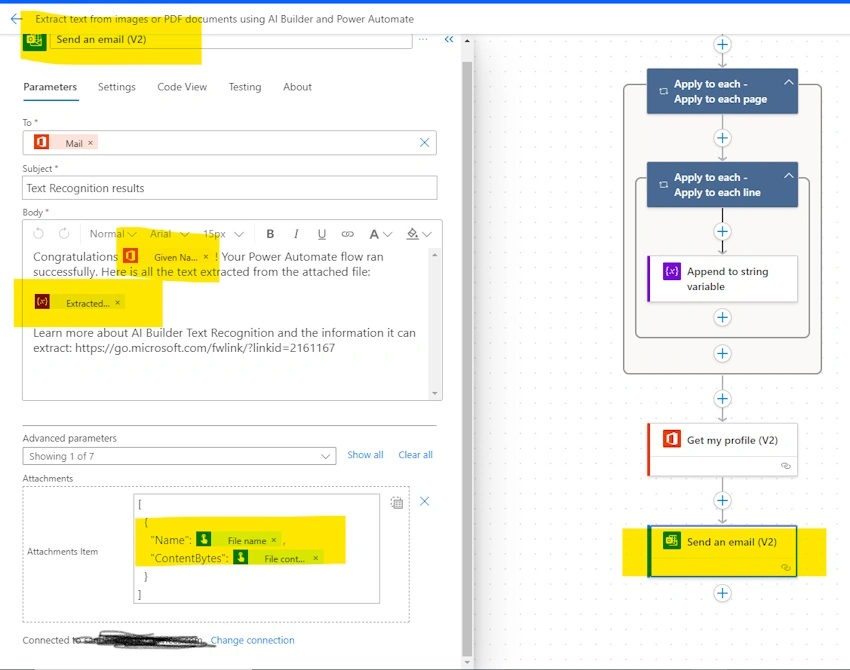The image size is (850, 670).
Task: Click the Subject field 'Text Recognition results'
Action: (230, 188)
